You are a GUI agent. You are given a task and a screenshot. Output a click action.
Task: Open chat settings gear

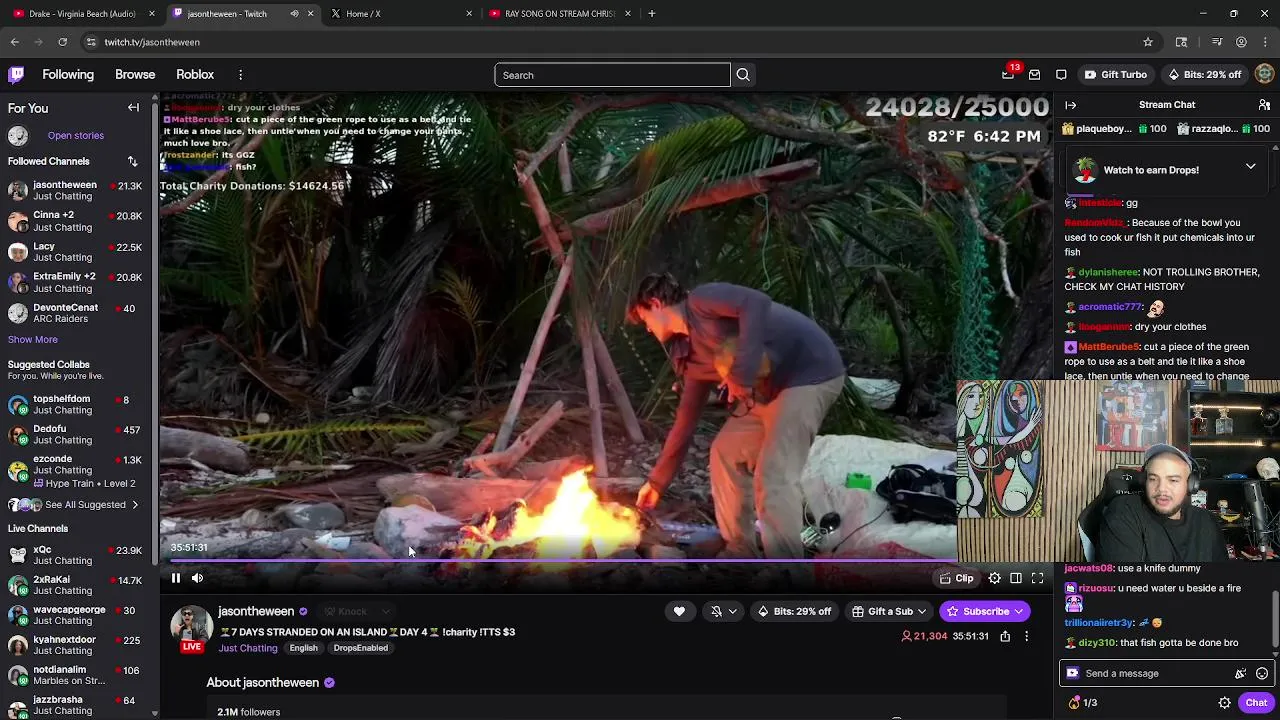point(1224,703)
